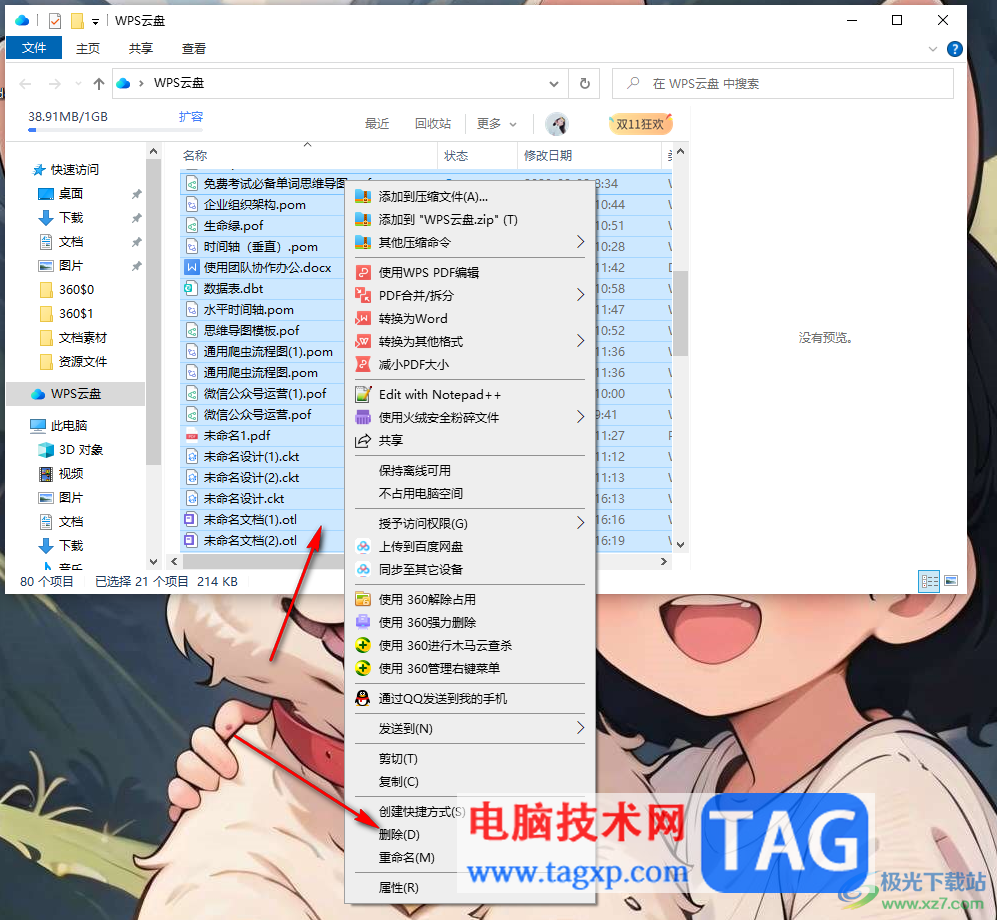Select the file 数据表.dbt

pos(233,289)
